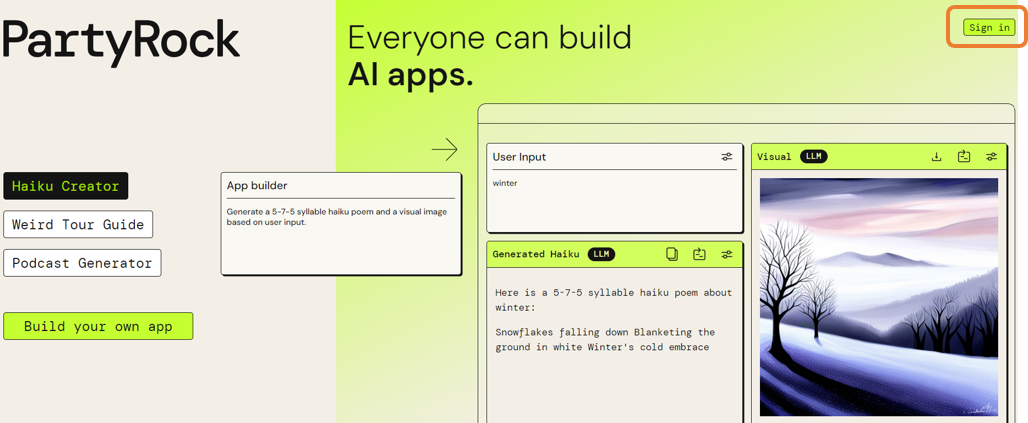Click the LLM badge next to Visual
Image resolution: width=1028 pixels, height=423 pixels.
pyautogui.click(x=814, y=157)
